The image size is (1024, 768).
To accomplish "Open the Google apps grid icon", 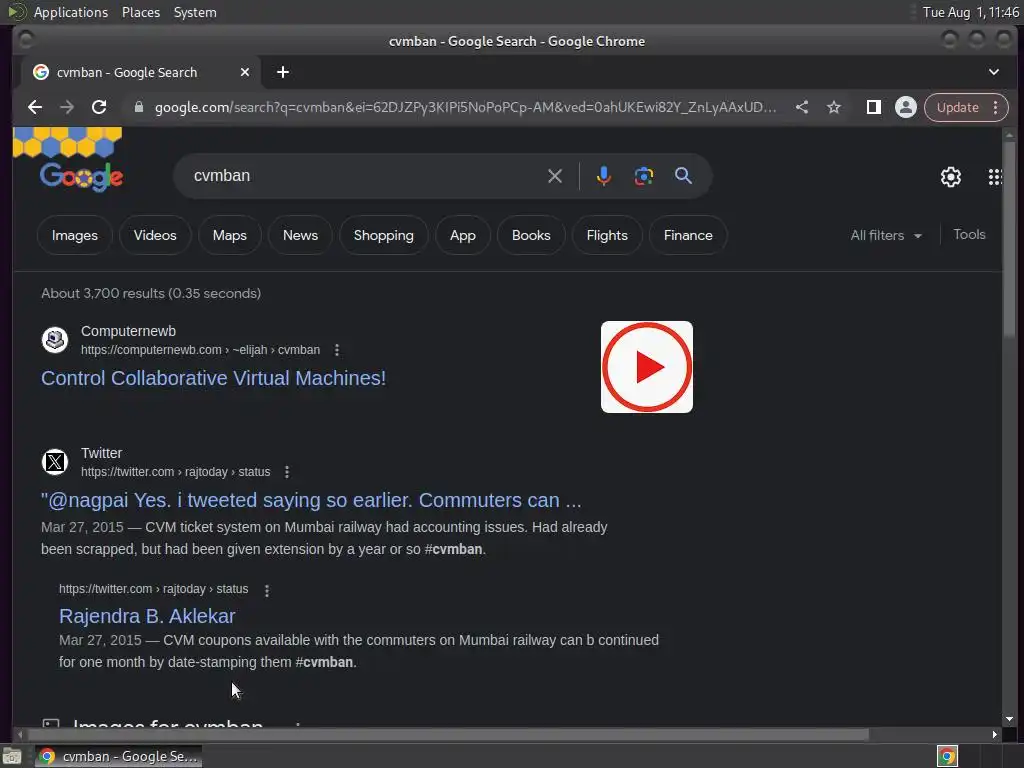I will point(995,176).
